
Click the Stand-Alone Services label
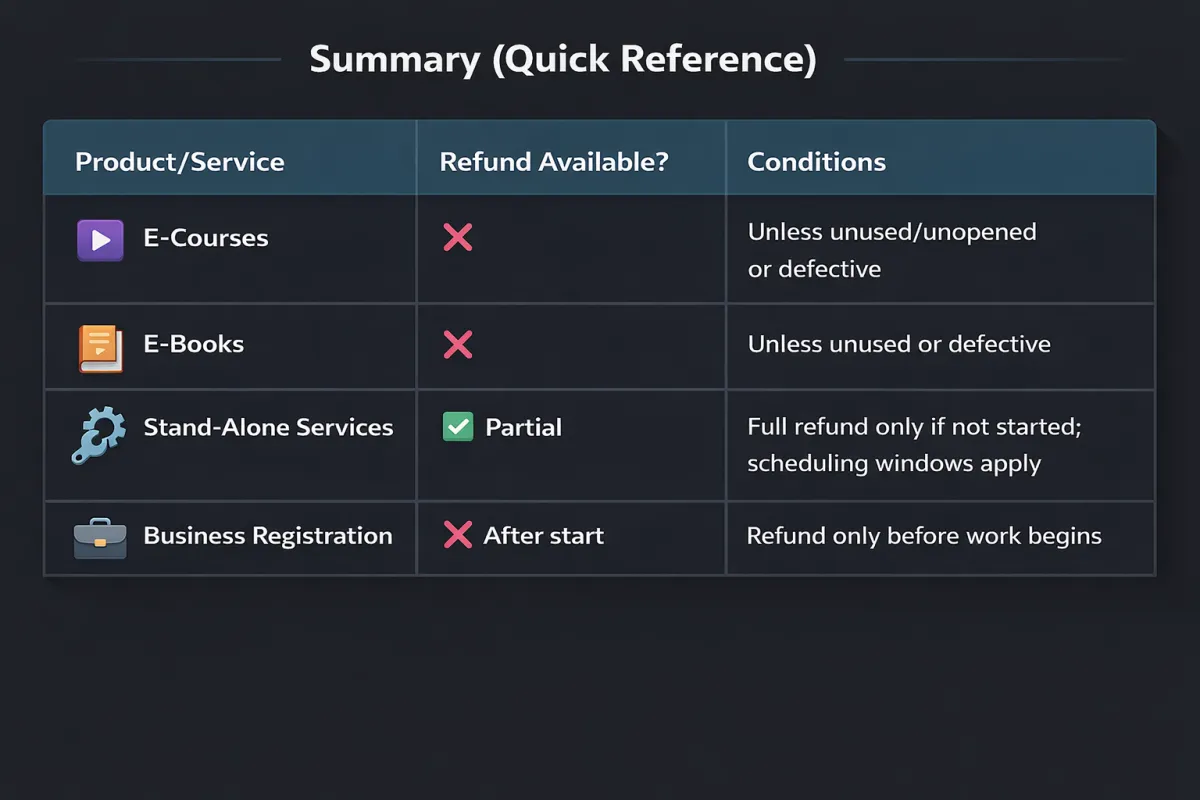tap(268, 427)
